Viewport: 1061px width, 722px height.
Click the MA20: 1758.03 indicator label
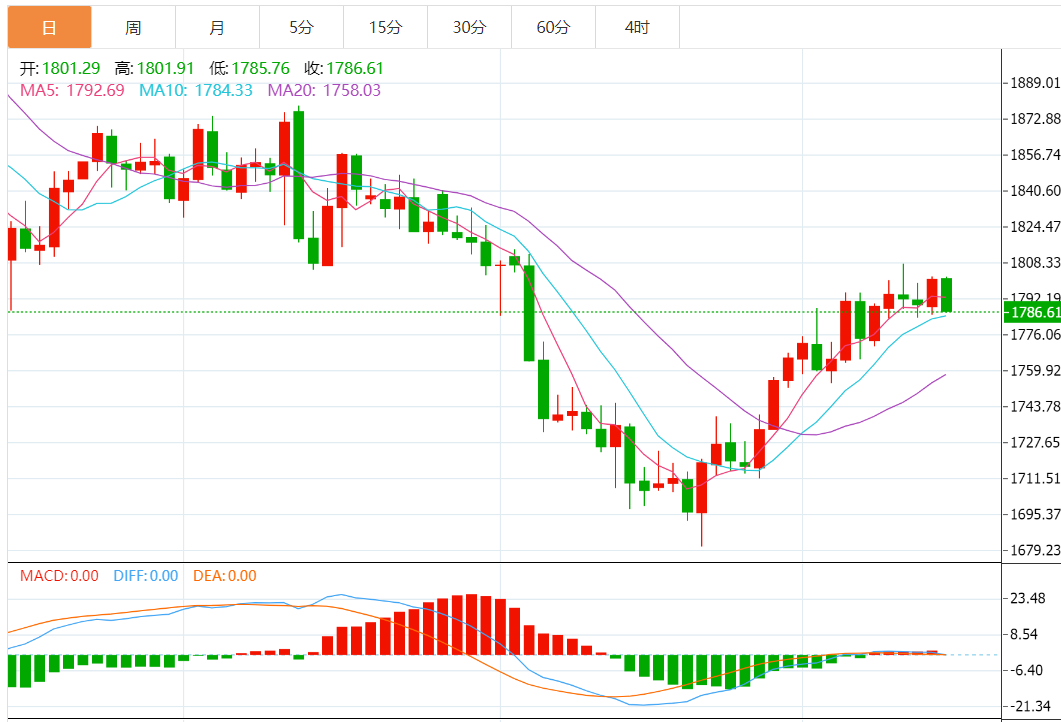[324, 90]
